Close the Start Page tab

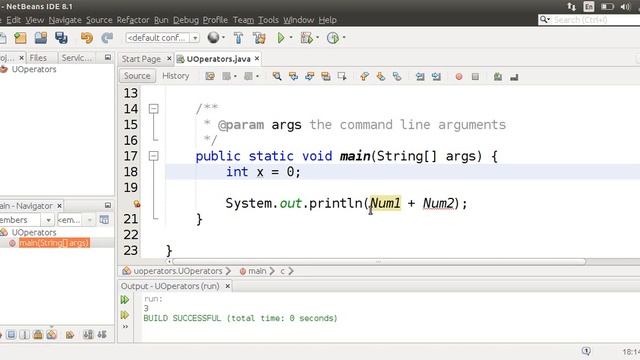(169, 59)
